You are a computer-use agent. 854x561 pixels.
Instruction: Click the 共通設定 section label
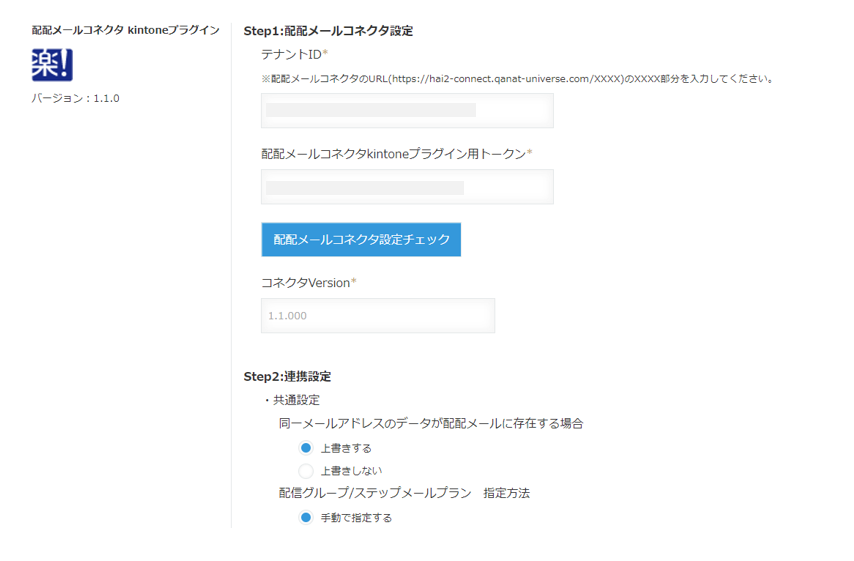pos(296,400)
